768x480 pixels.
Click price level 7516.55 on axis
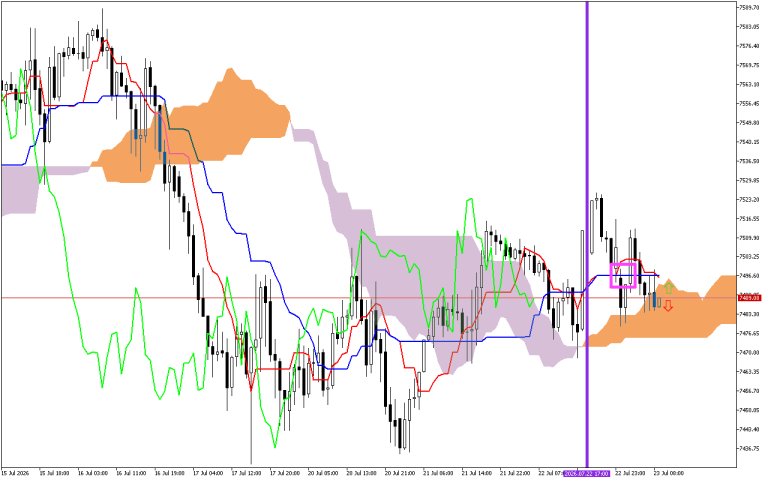click(749, 218)
